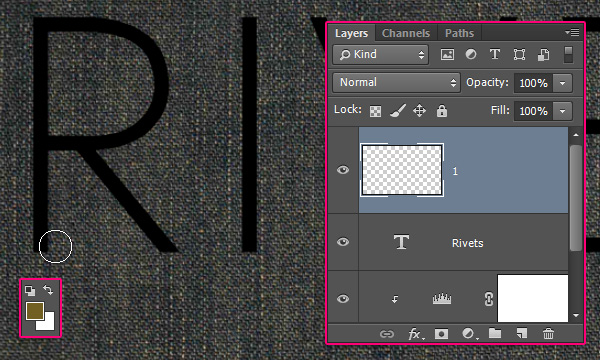Click the clipping mask arrow indicator
The height and width of the screenshot is (360, 600).
click(x=395, y=299)
